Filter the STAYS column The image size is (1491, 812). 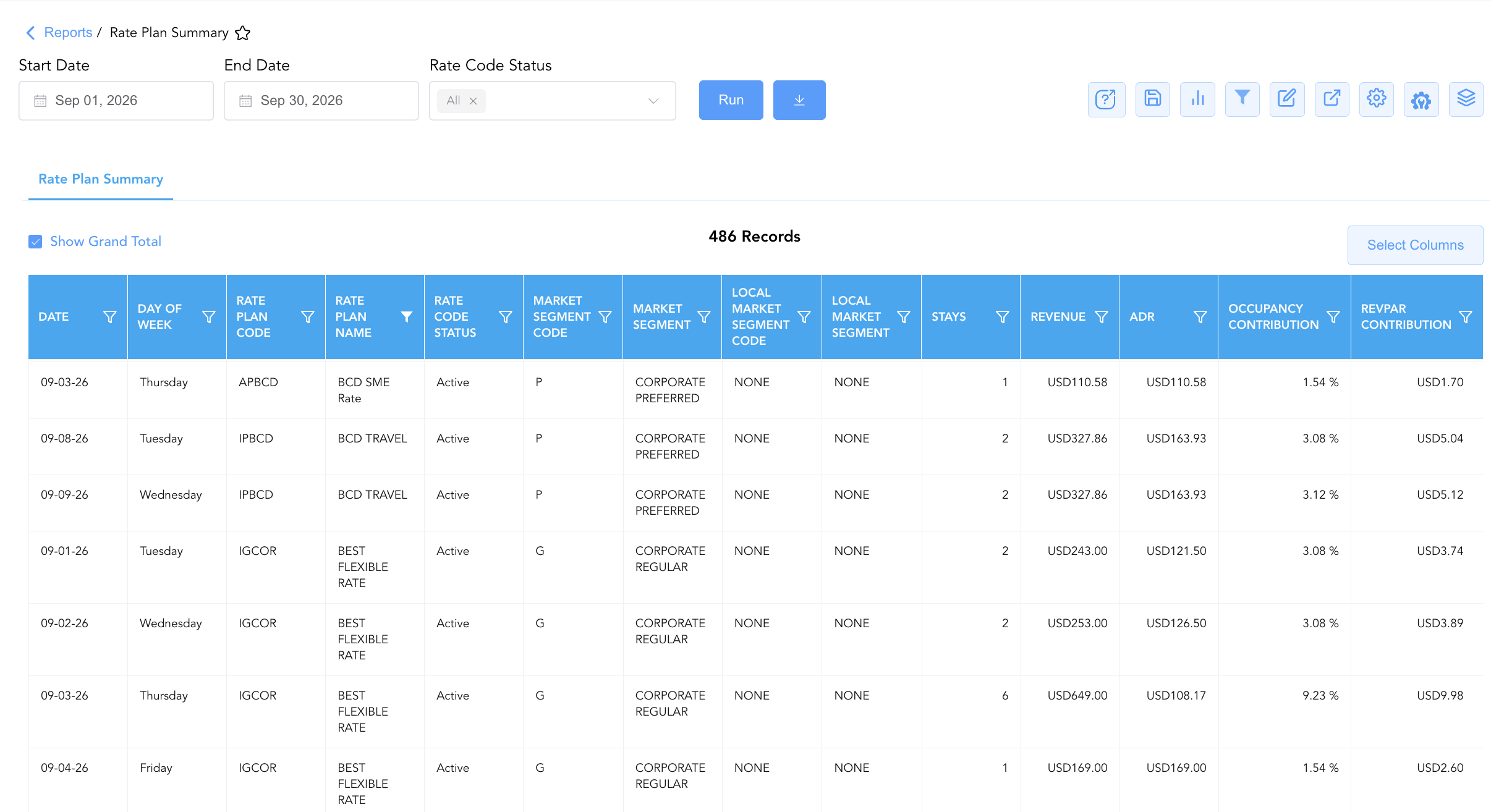point(1003,317)
